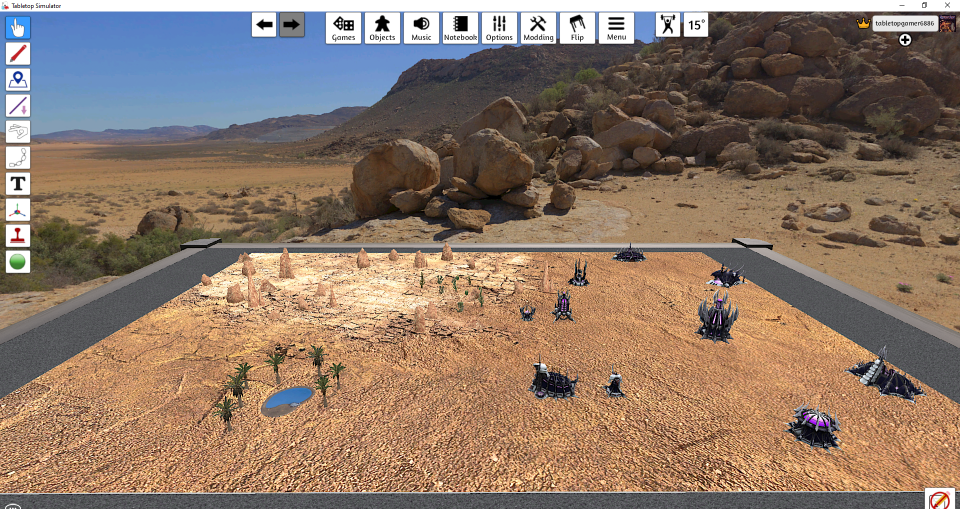Select the chain Joint tool
The height and width of the screenshot is (509, 960).
click(x=18, y=157)
